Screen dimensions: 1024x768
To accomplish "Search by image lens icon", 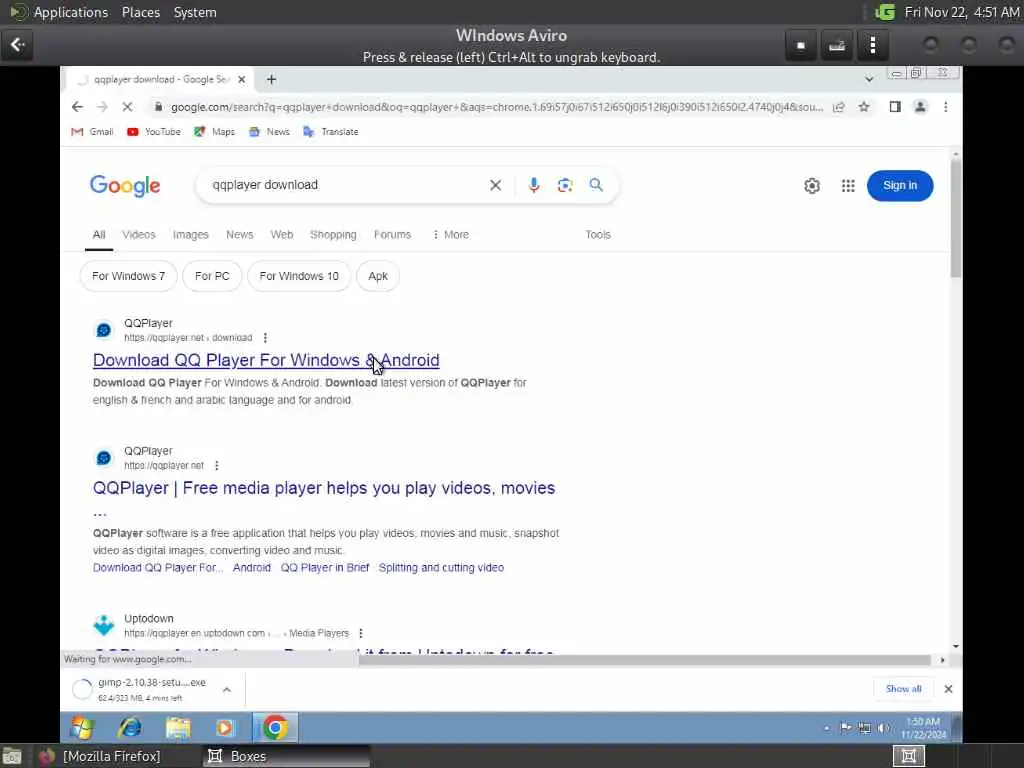I will tap(565, 185).
